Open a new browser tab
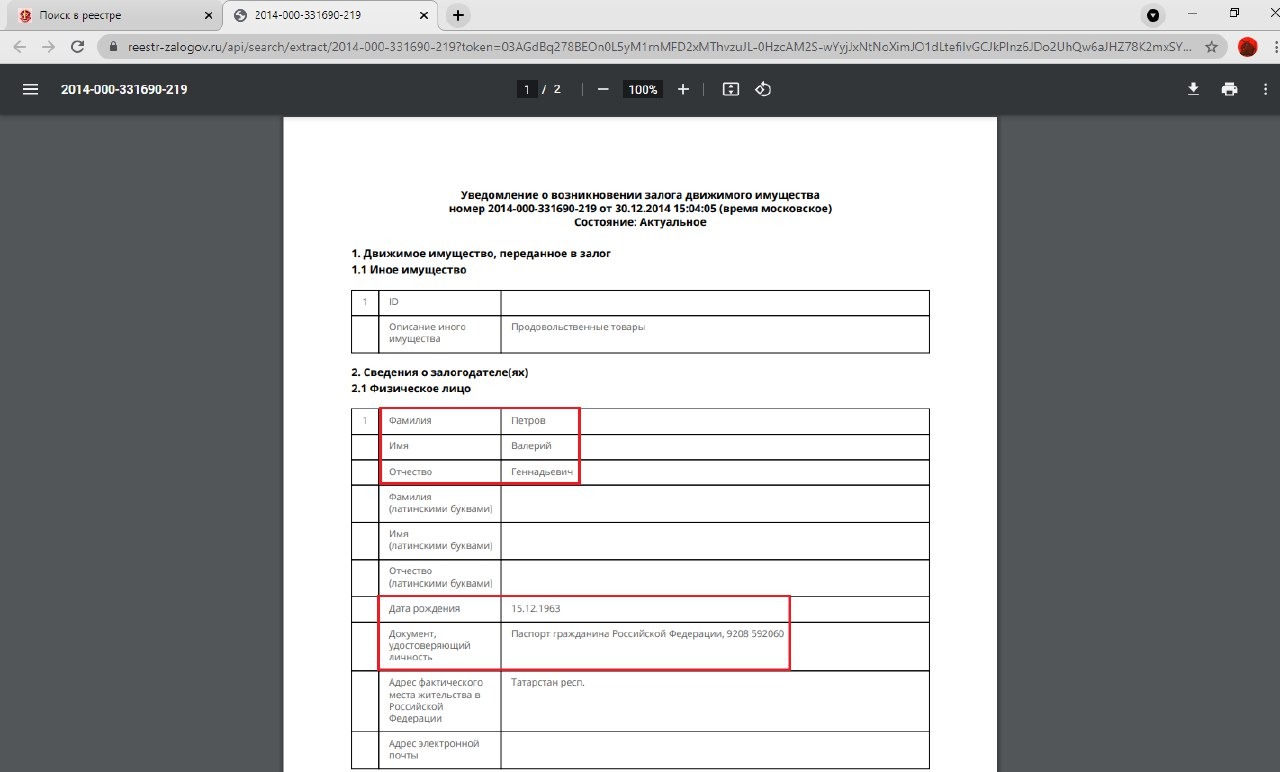 pos(458,15)
